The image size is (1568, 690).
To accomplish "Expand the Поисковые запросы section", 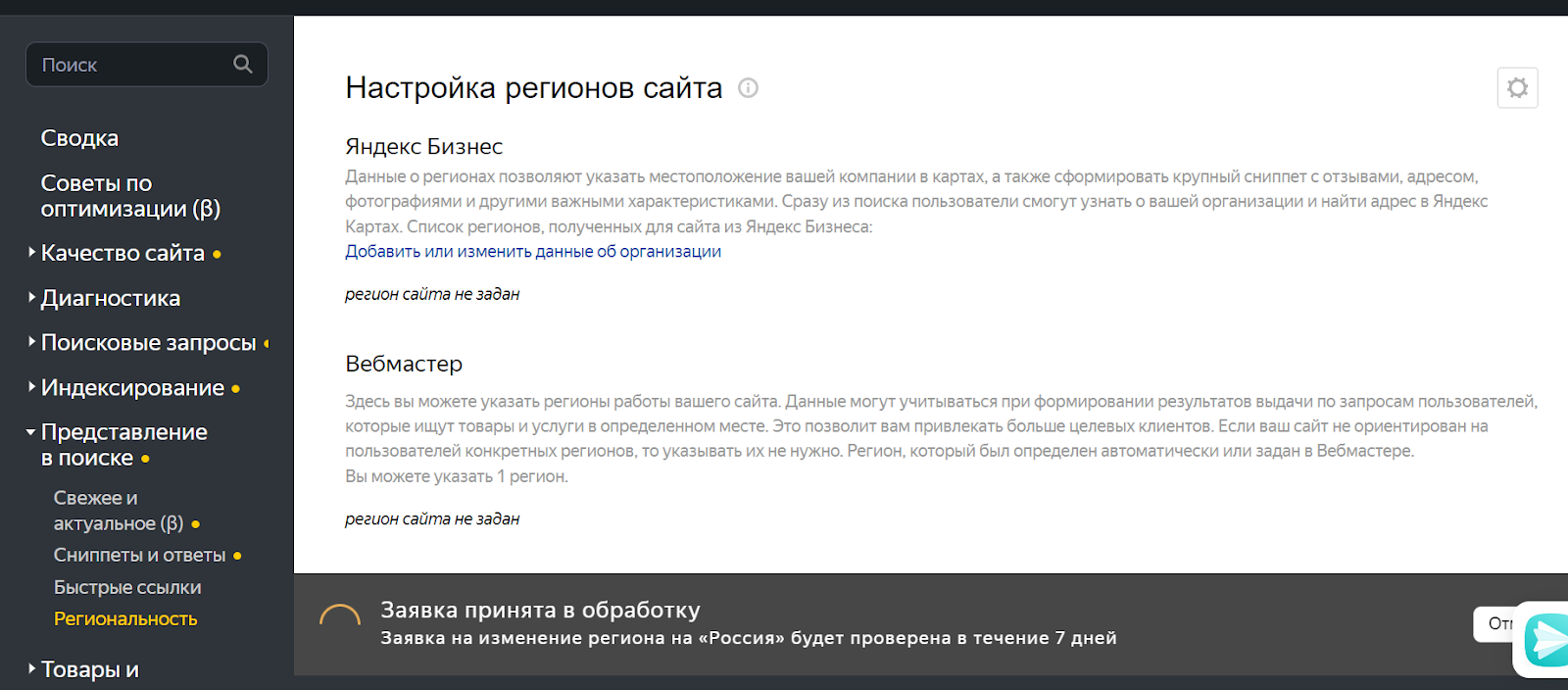I will [x=148, y=343].
